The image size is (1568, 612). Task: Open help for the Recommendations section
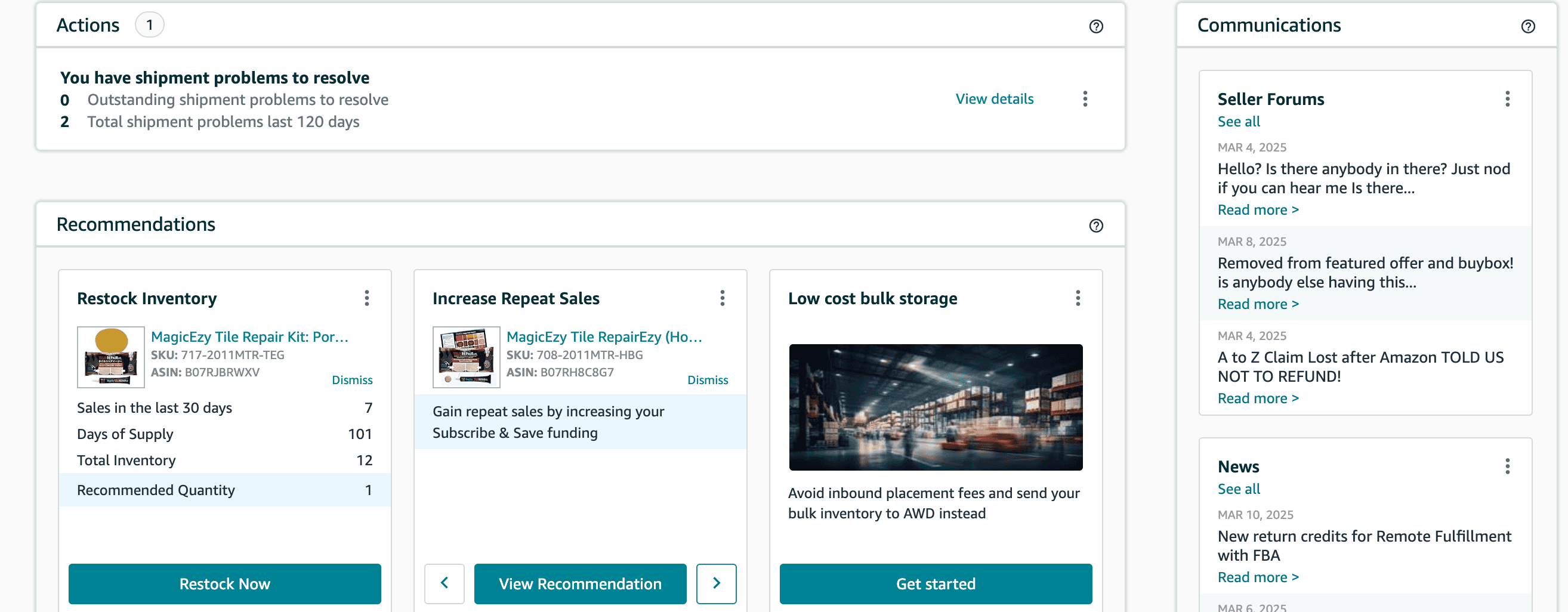point(1095,225)
